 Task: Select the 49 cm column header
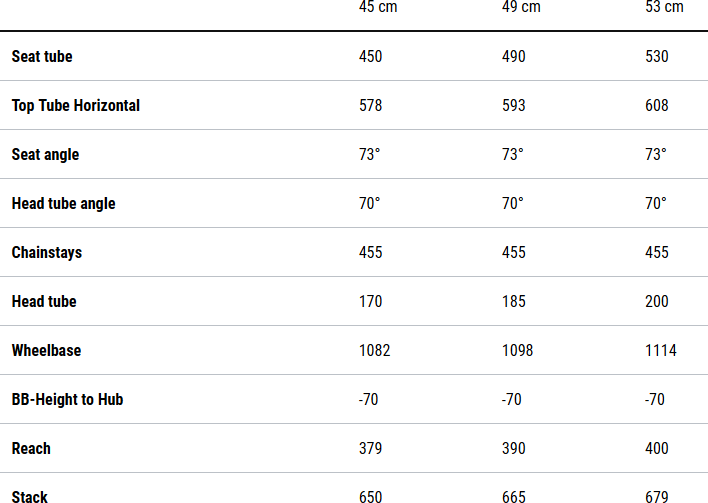click(521, 8)
